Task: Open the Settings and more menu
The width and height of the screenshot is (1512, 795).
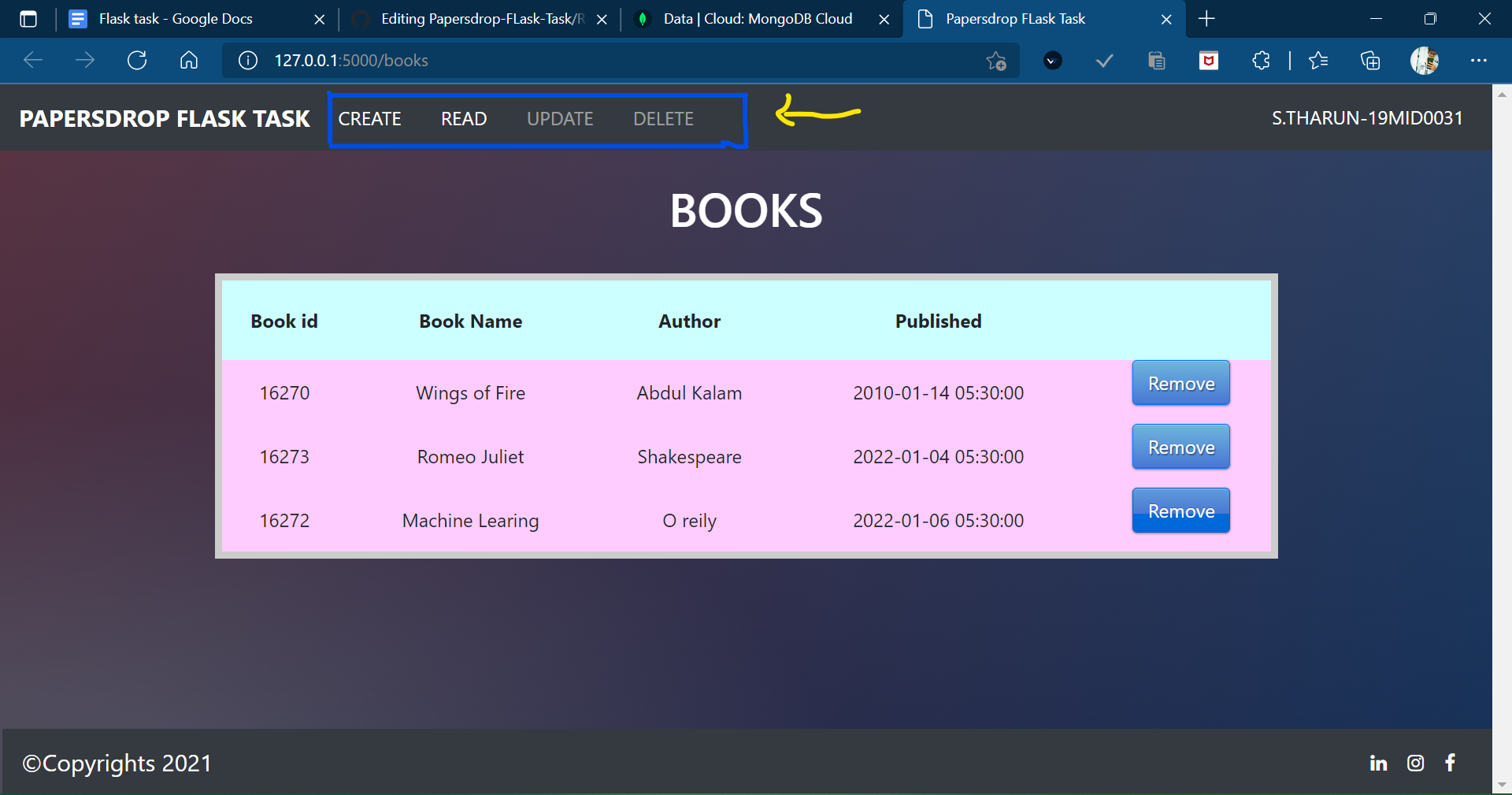Action: (x=1479, y=60)
